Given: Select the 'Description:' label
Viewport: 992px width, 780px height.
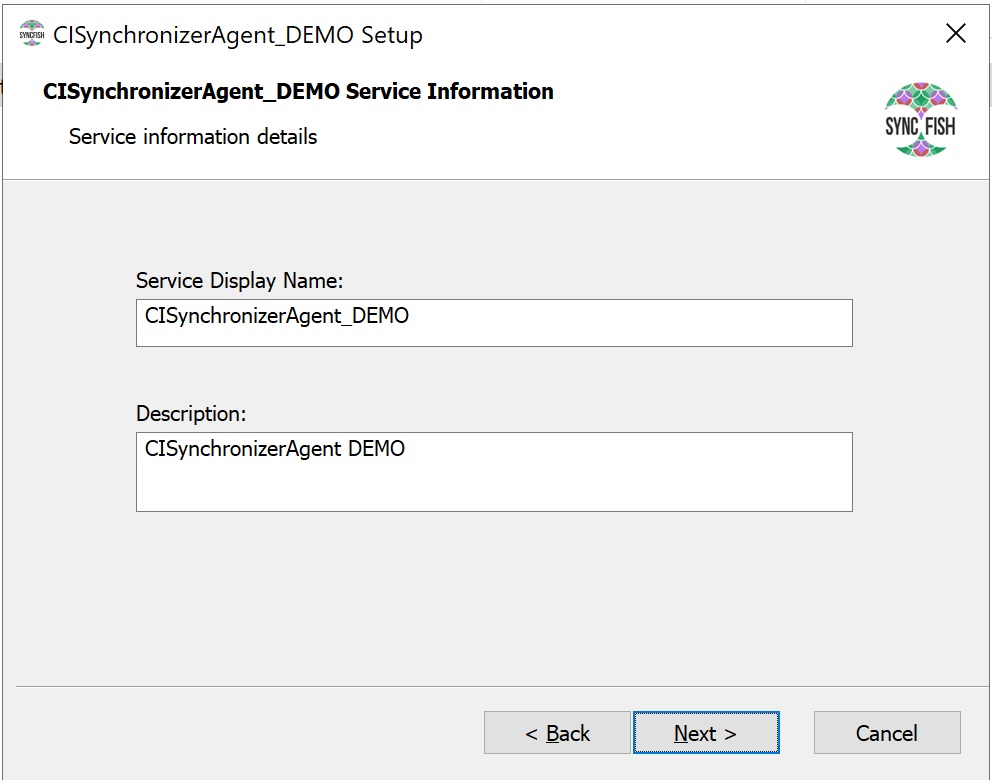Looking at the screenshot, I should 191,413.
